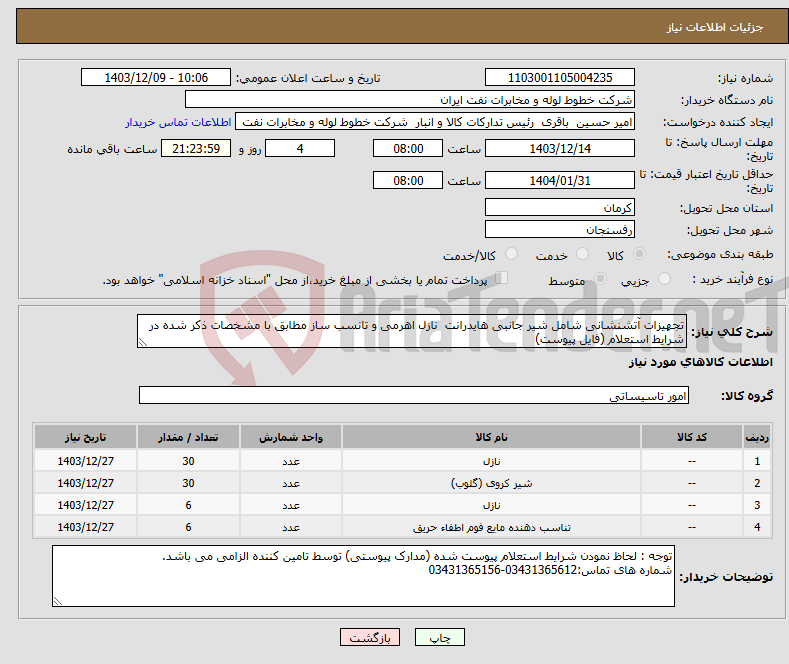
Task: Click the واحد شمارش column header
Action: point(291,437)
